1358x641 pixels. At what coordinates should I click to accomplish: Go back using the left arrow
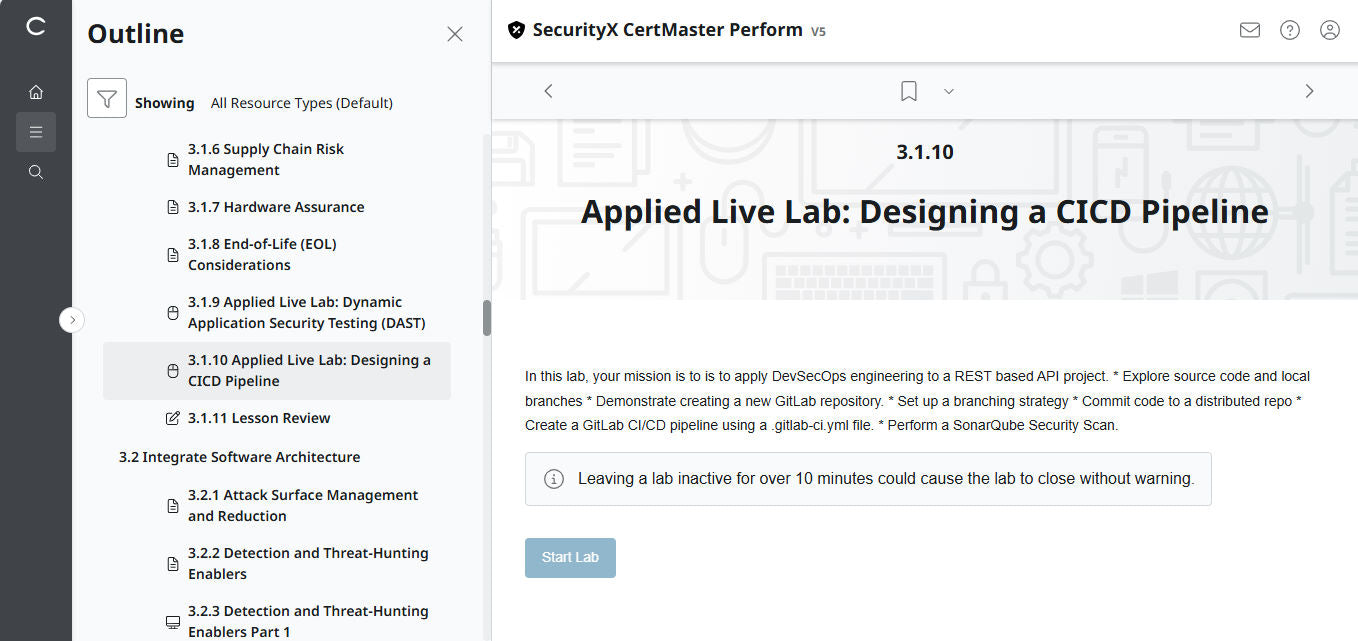(x=548, y=90)
